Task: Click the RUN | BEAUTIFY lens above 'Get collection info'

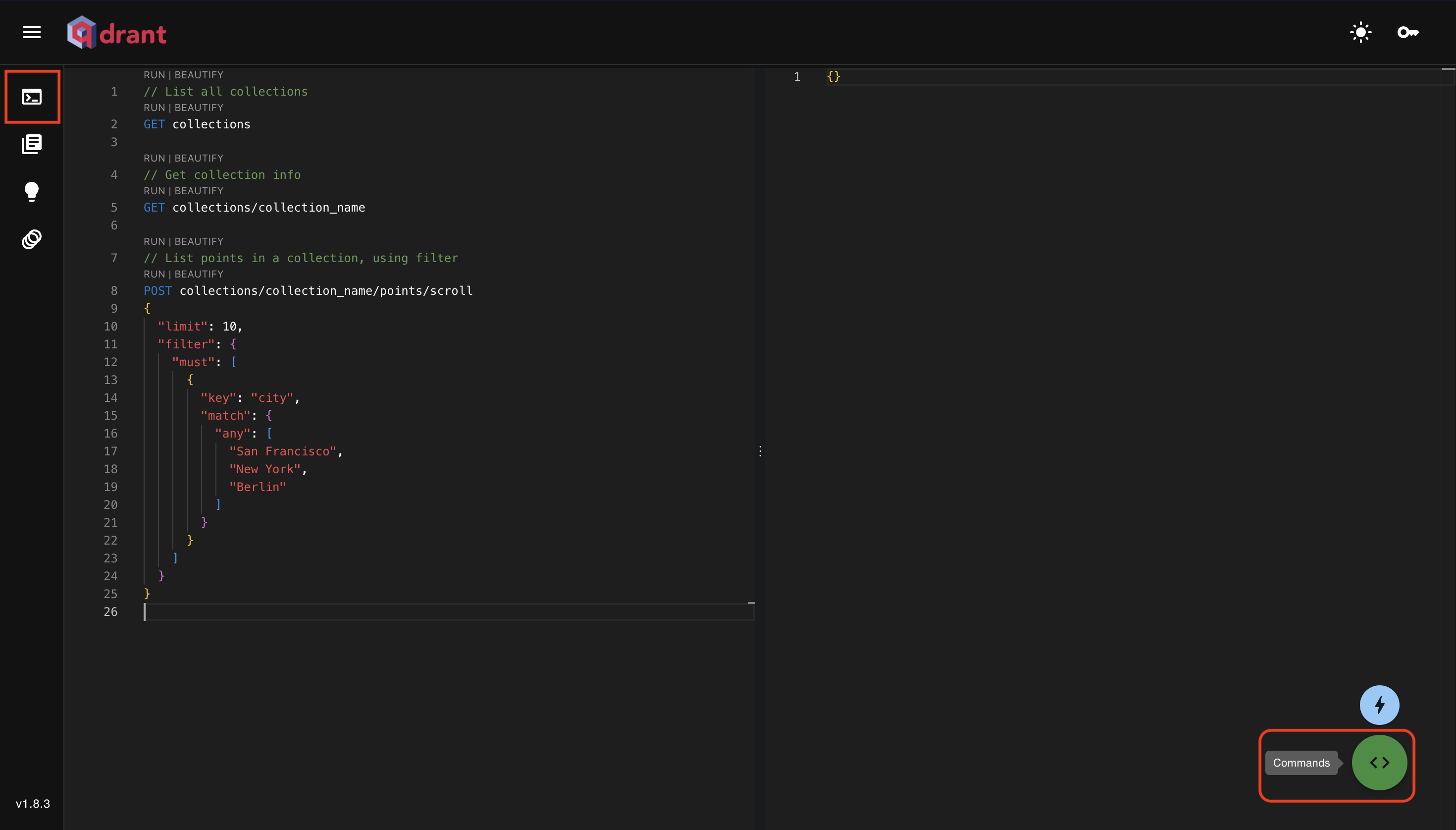Action: pyautogui.click(x=183, y=158)
